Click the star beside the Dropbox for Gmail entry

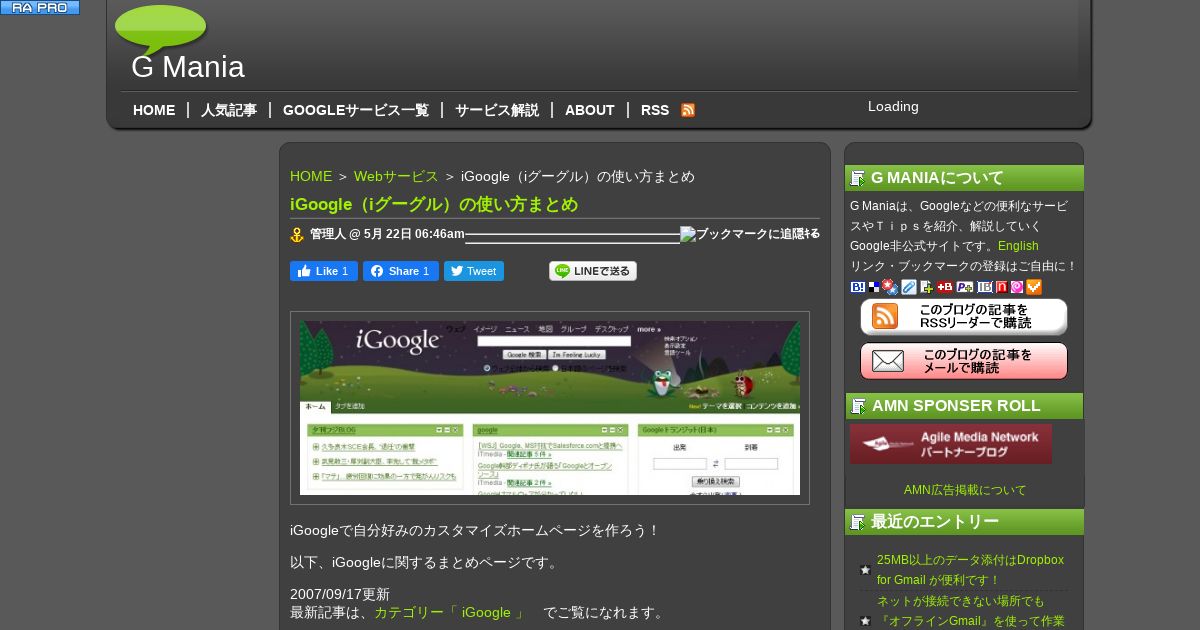click(x=866, y=570)
